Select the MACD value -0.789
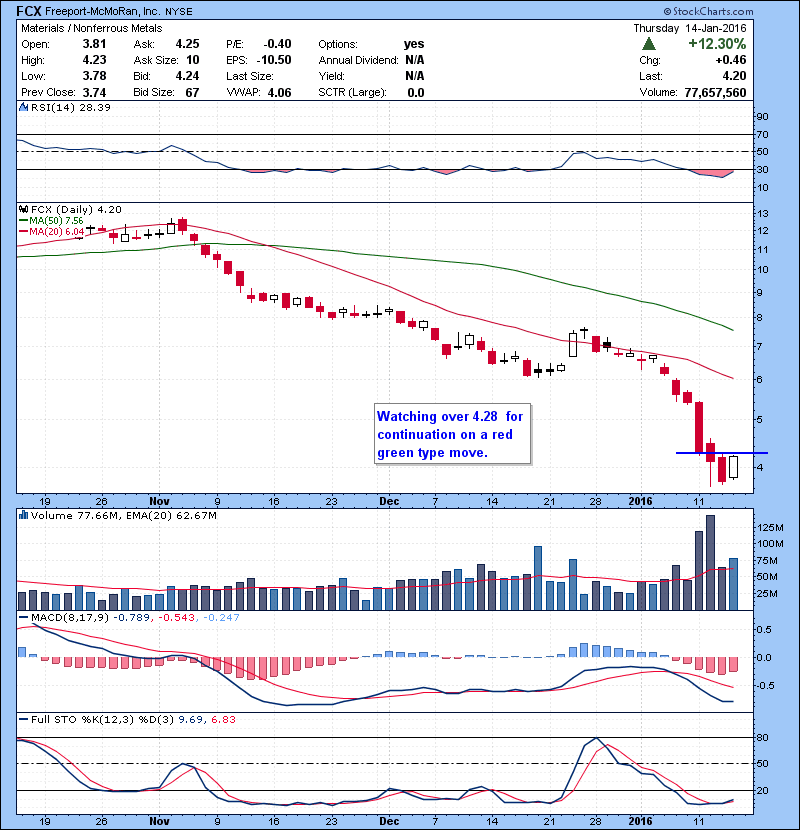Image resolution: width=800 pixels, height=830 pixels. 131,617
